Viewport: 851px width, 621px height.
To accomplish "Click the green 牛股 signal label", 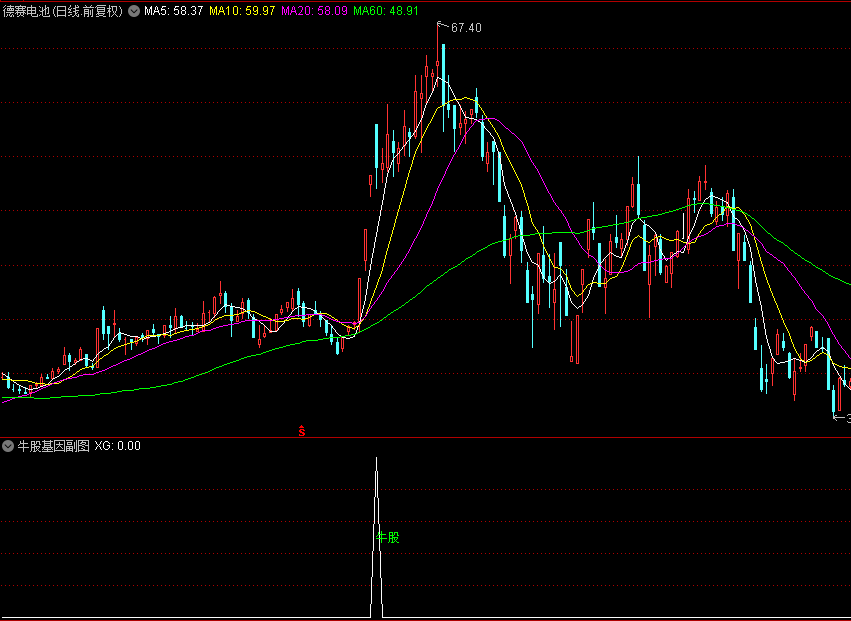I will click(388, 537).
